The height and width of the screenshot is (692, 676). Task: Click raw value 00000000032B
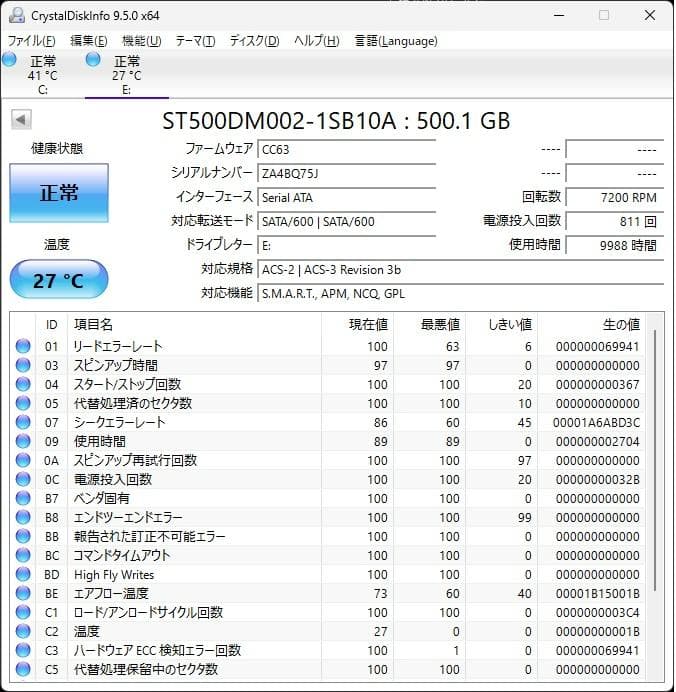pyautogui.click(x=597, y=479)
